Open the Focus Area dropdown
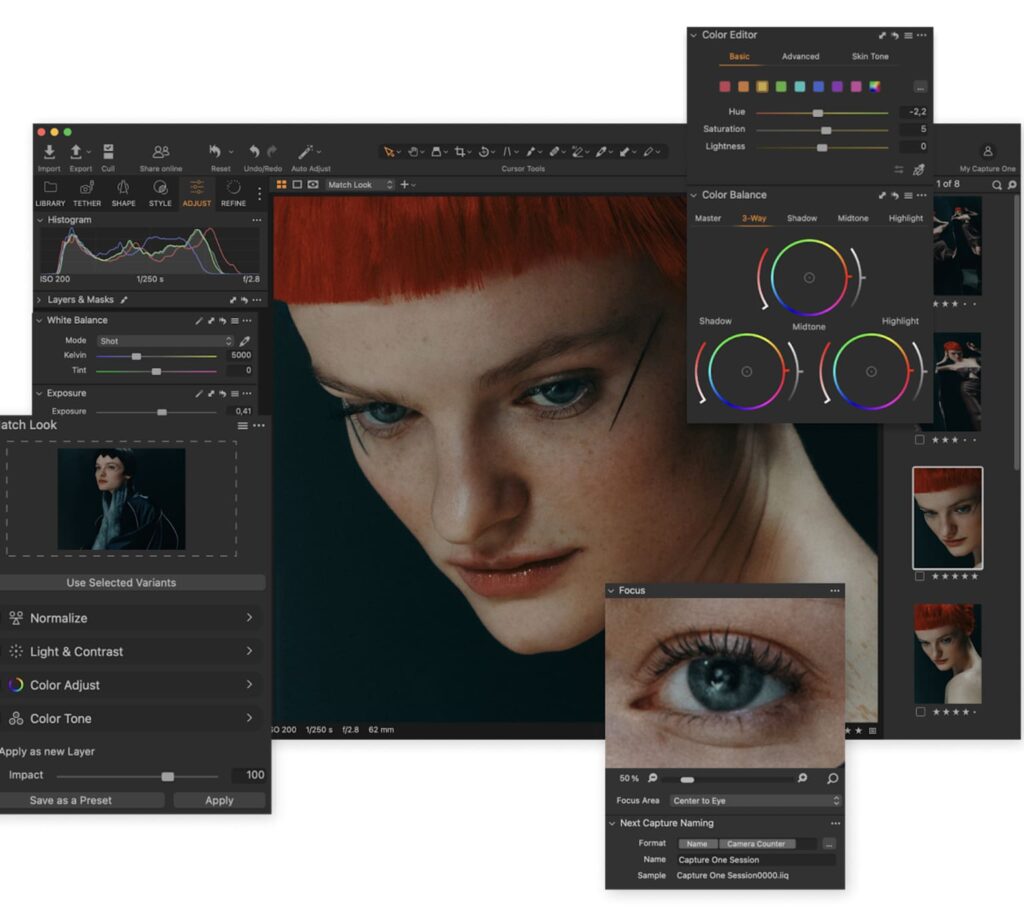 [x=755, y=801]
